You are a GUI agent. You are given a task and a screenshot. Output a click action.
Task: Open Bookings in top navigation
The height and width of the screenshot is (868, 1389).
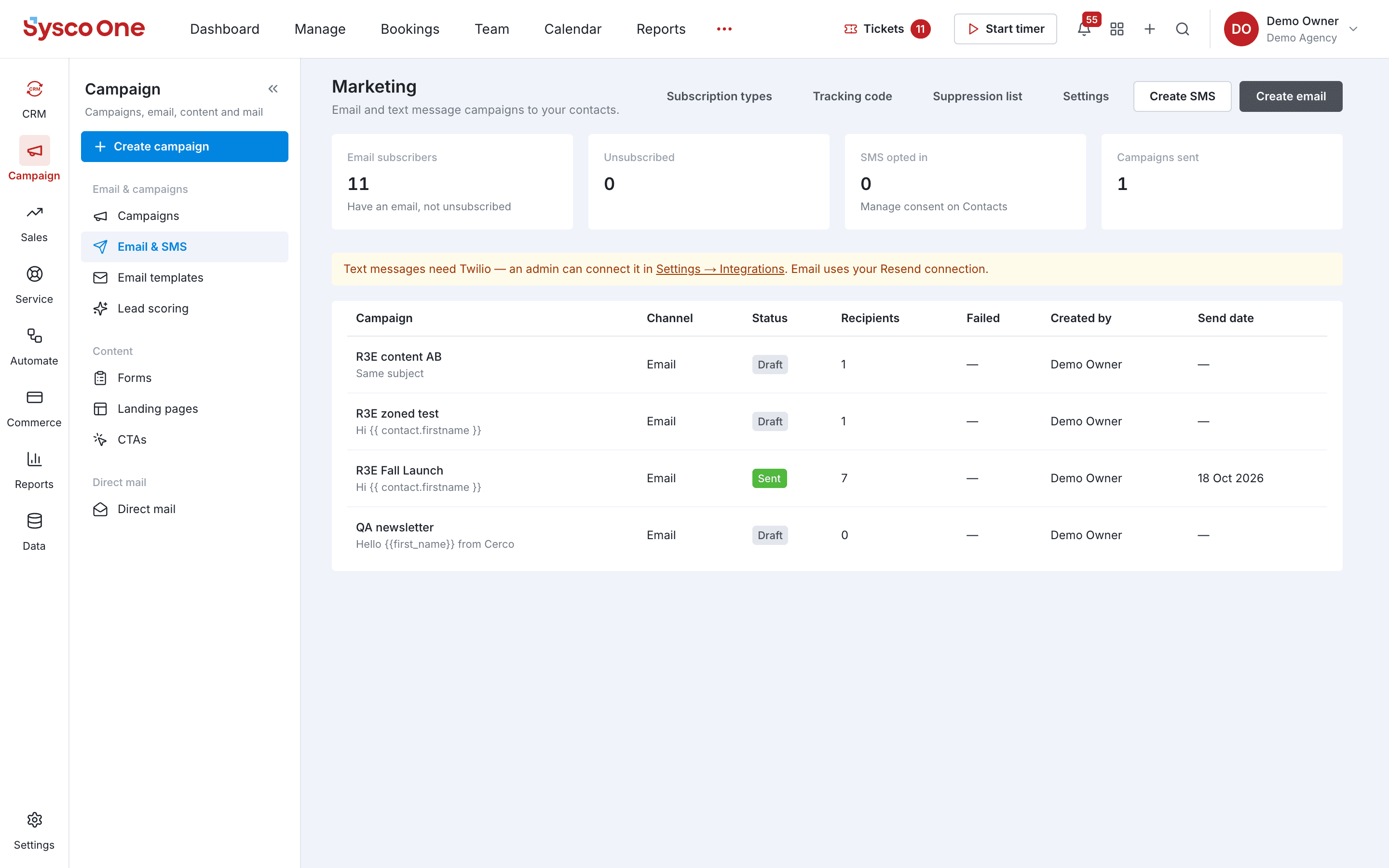410,29
